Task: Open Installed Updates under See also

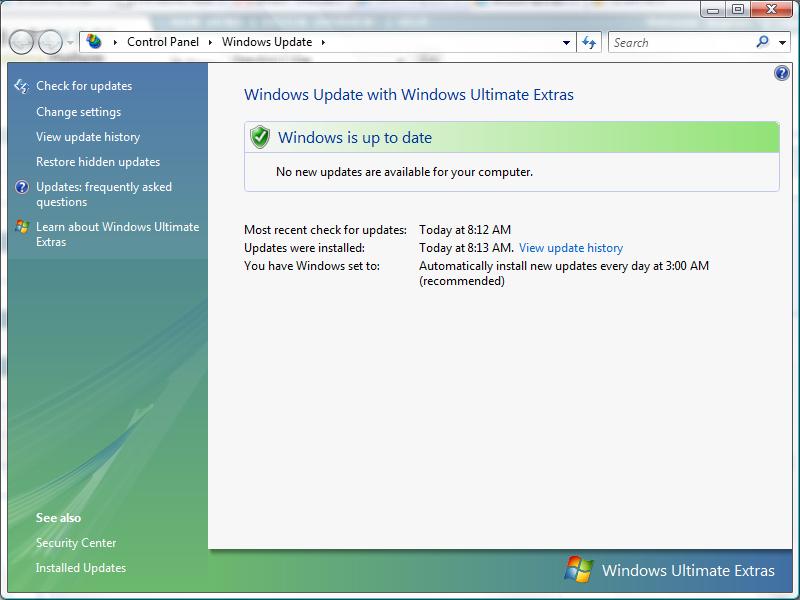Action: (81, 568)
